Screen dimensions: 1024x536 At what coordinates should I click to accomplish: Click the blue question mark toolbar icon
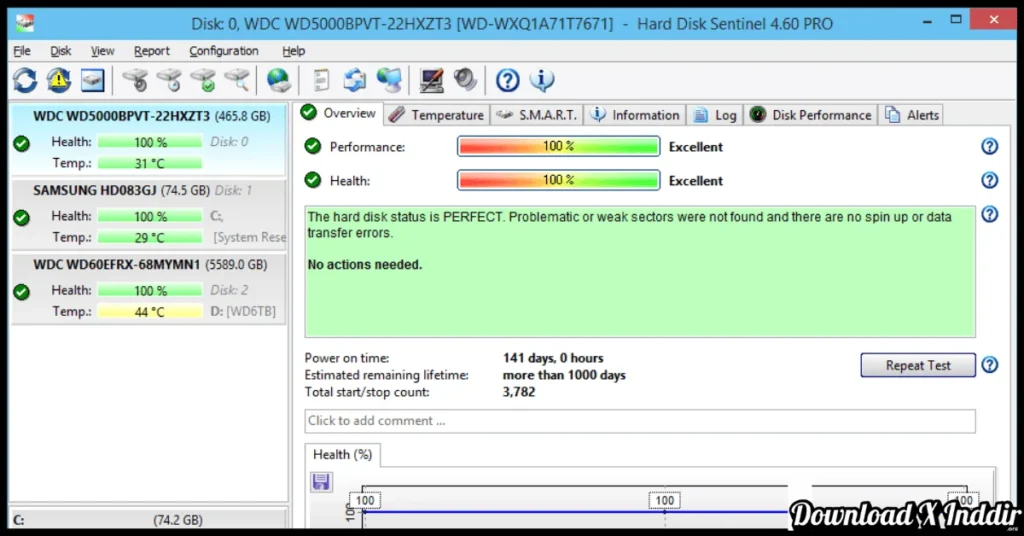(x=507, y=80)
